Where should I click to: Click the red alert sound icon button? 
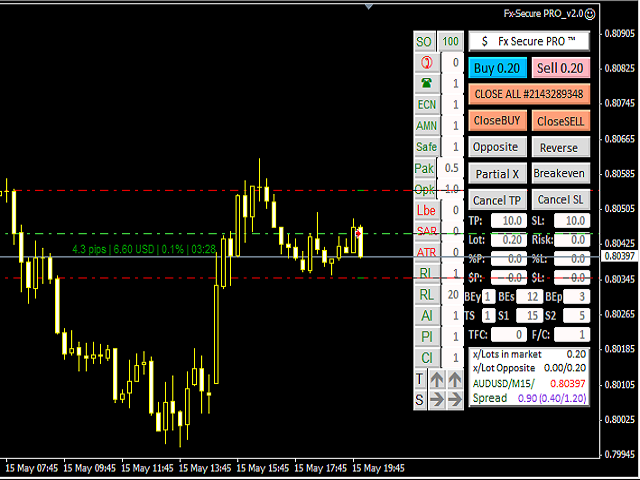(427, 63)
